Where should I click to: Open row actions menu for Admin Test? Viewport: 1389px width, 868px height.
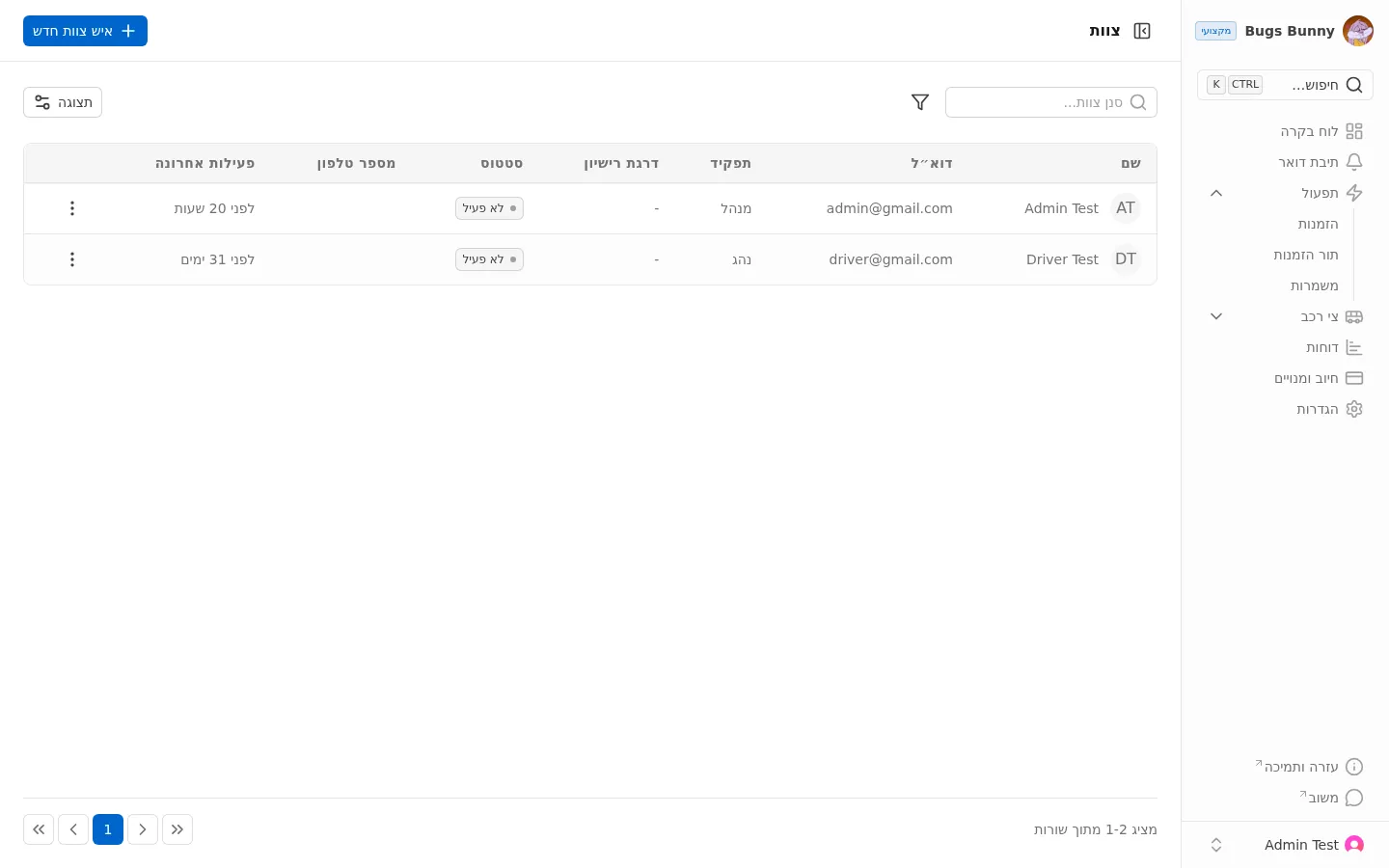(72, 208)
